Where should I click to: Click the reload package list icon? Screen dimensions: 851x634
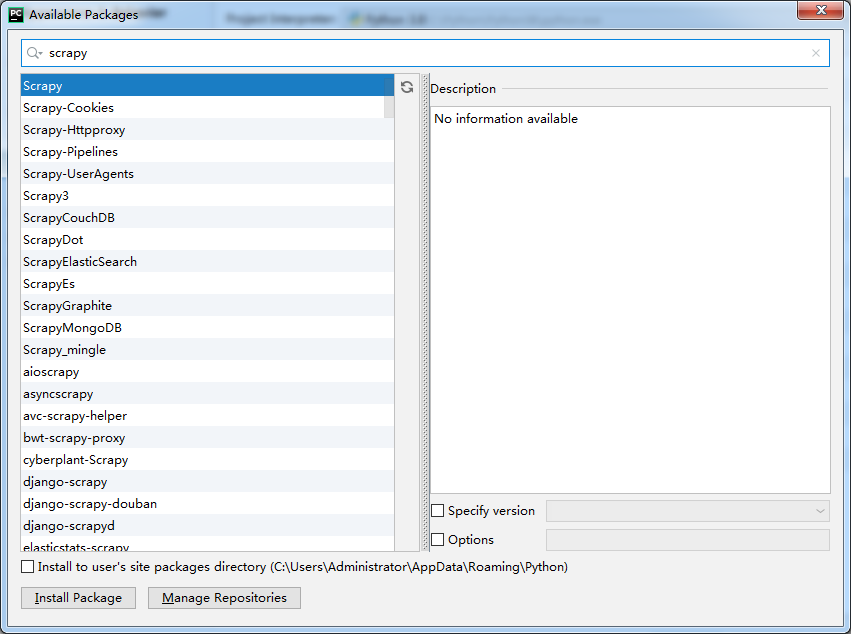pyautogui.click(x=407, y=87)
